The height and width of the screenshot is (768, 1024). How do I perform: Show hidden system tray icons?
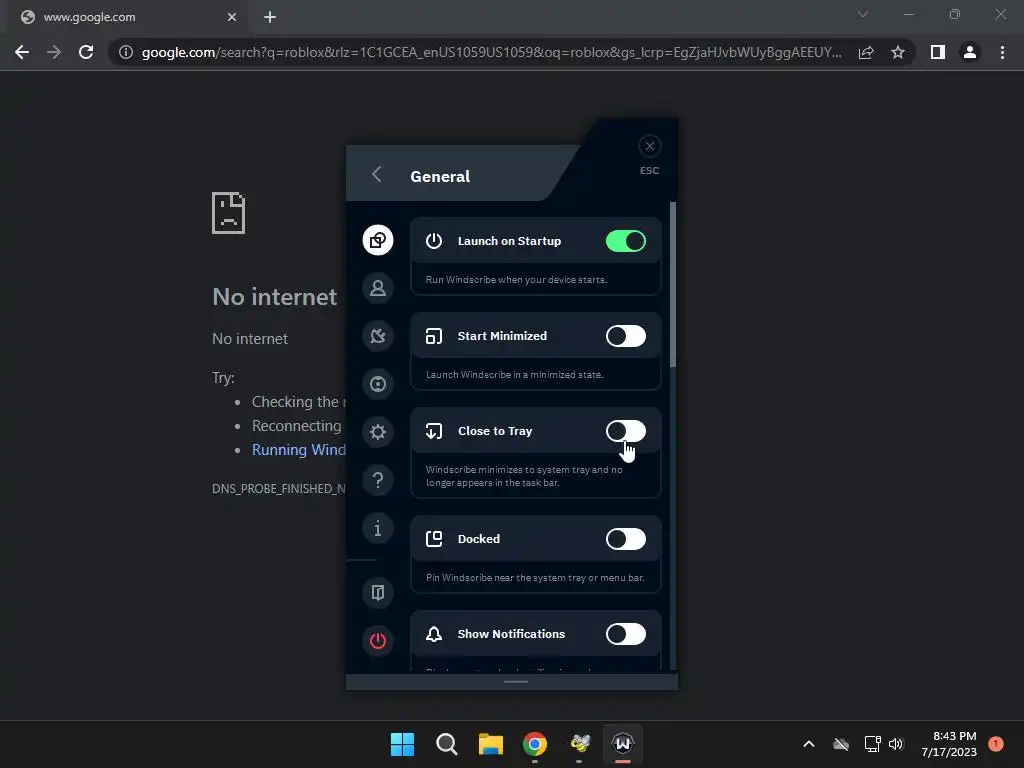click(808, 744)
